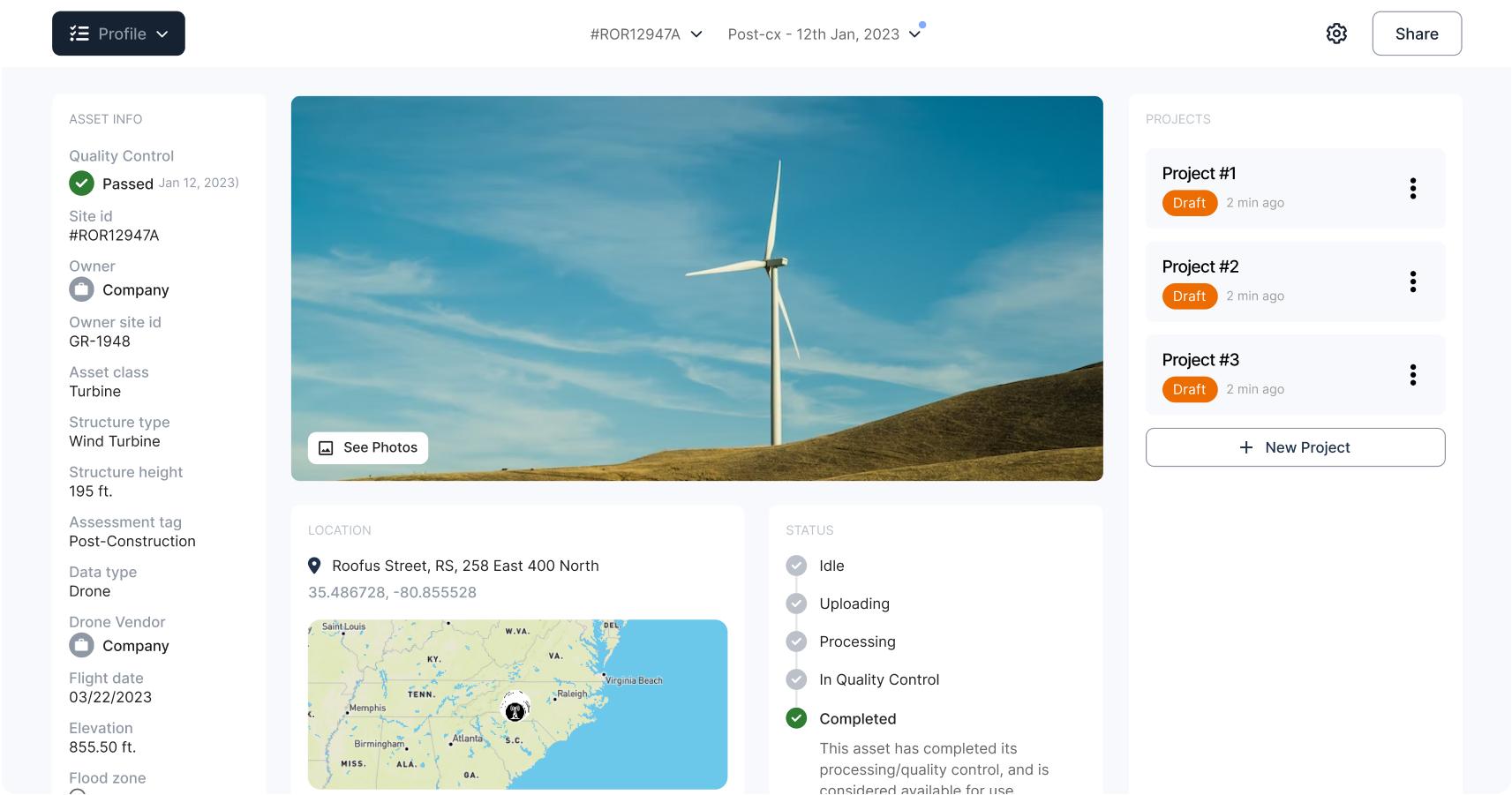Viewport: 1512px width, 795px height.
Task: Click the Site id value #ROR12947A in Asset Info
Action: coord(114,236)
